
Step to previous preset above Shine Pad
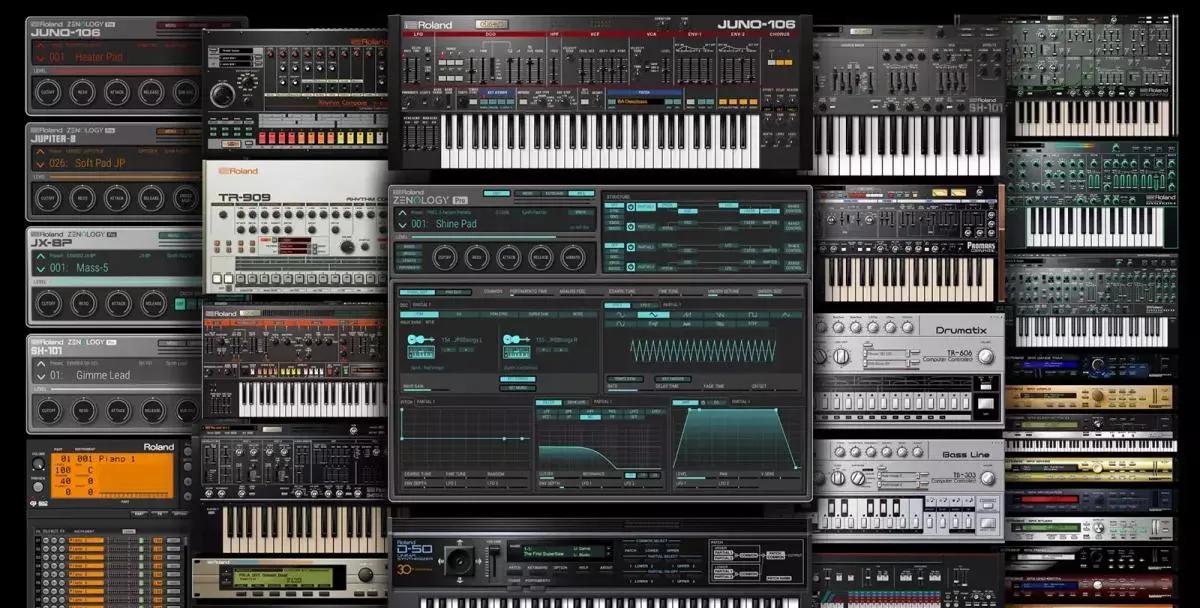pyautogui.click(x=402, y=213)
